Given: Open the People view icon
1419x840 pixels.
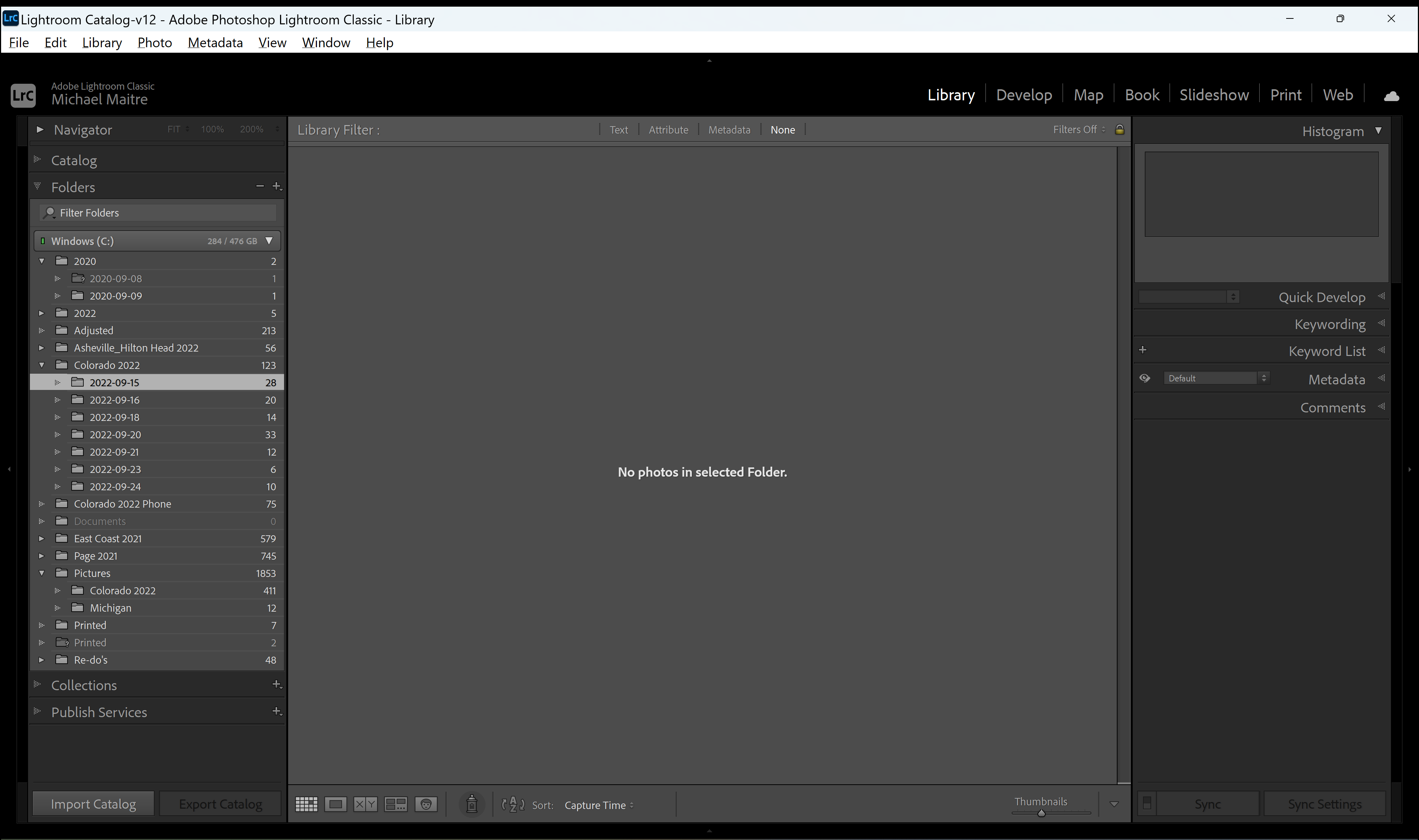Looking at the screenshot, I should 426,804.
